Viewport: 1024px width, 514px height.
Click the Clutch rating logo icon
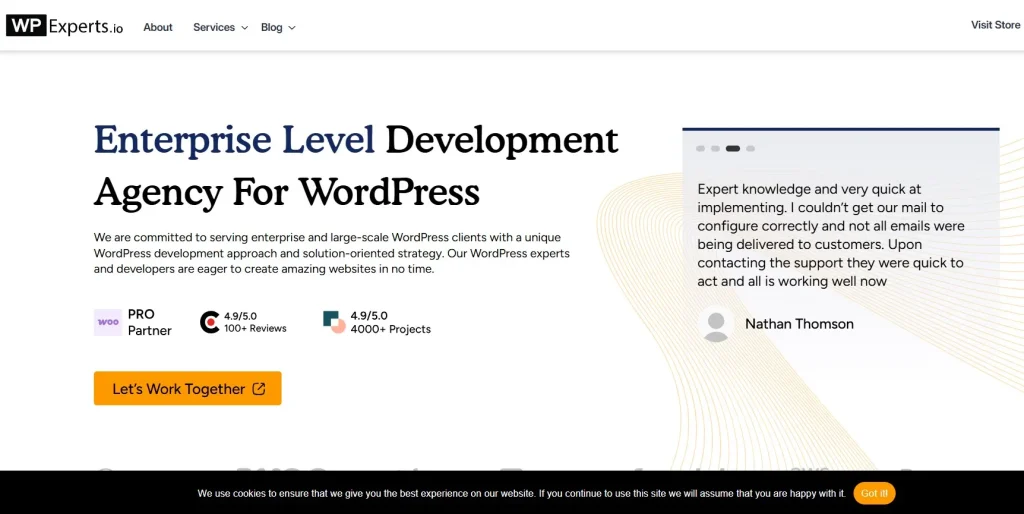pyautogui.click(x=210, y=322)
